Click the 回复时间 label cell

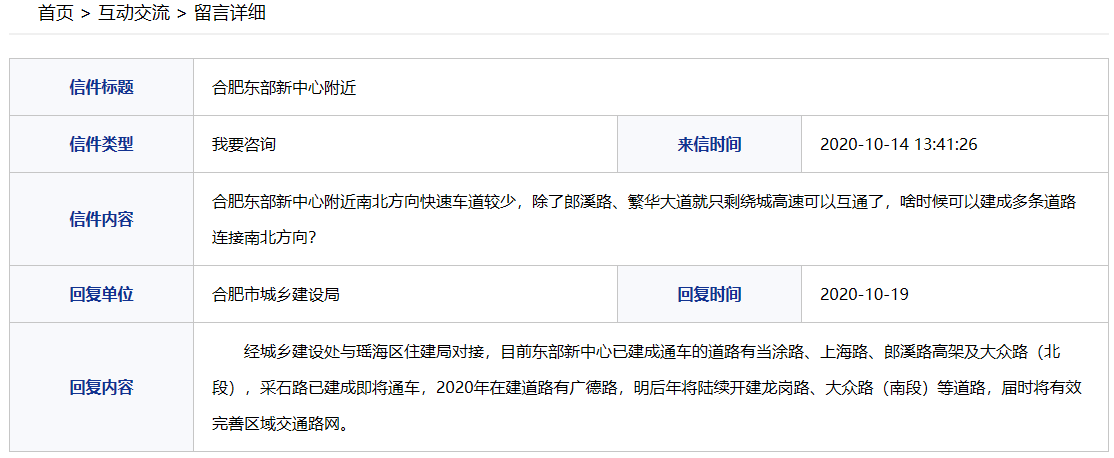coord(710,294)
